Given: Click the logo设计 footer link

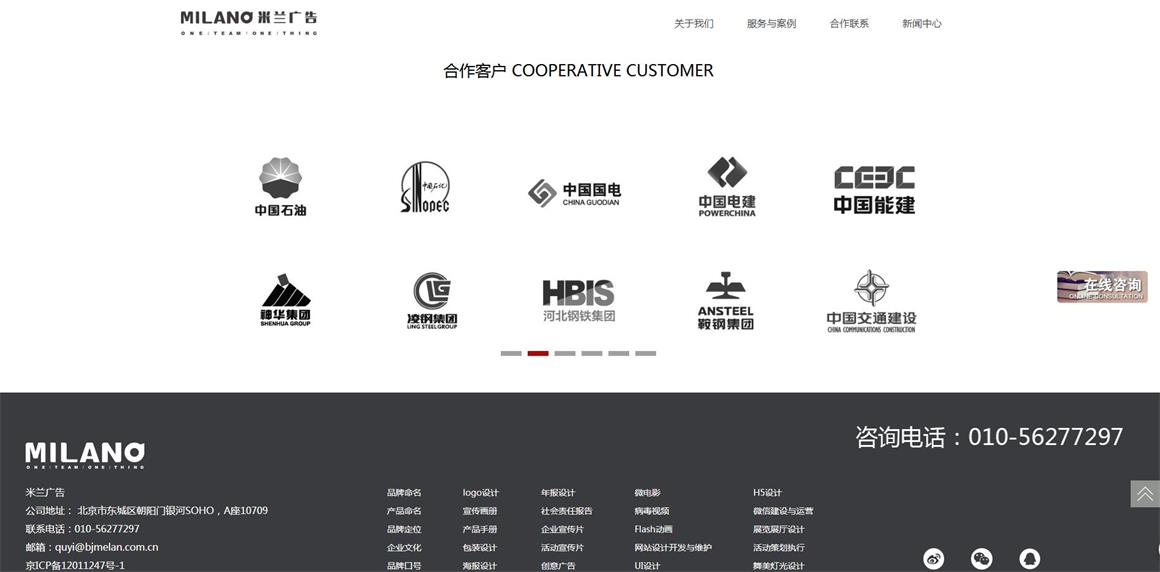Looking at the screenshot, I should 480,492.
